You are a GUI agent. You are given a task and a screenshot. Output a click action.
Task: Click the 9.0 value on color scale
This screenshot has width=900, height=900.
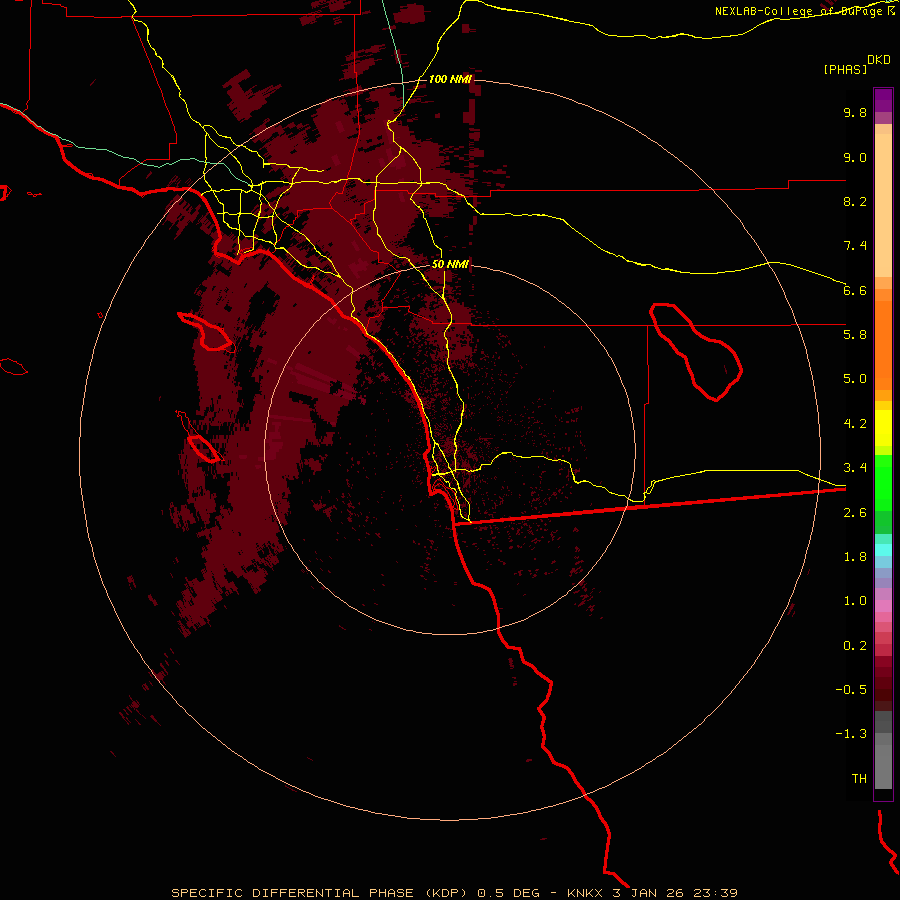pos(855,157)
